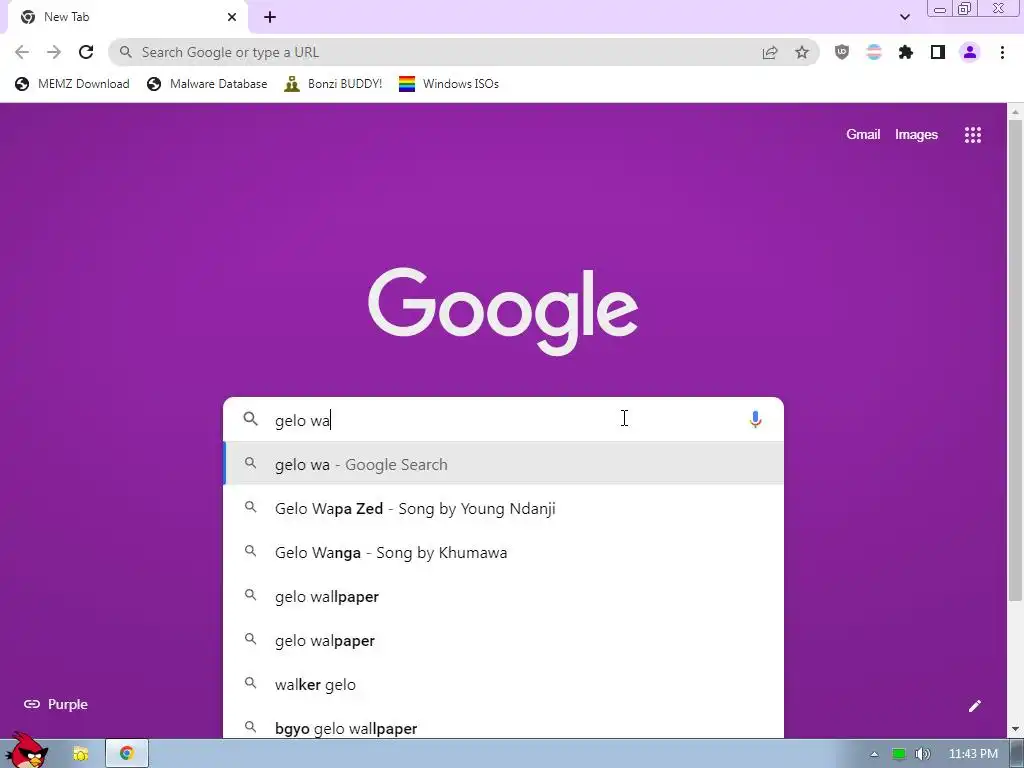Go forward using the forward arrow
Screen dimensions: 1024x768
(x=54, y=52)
